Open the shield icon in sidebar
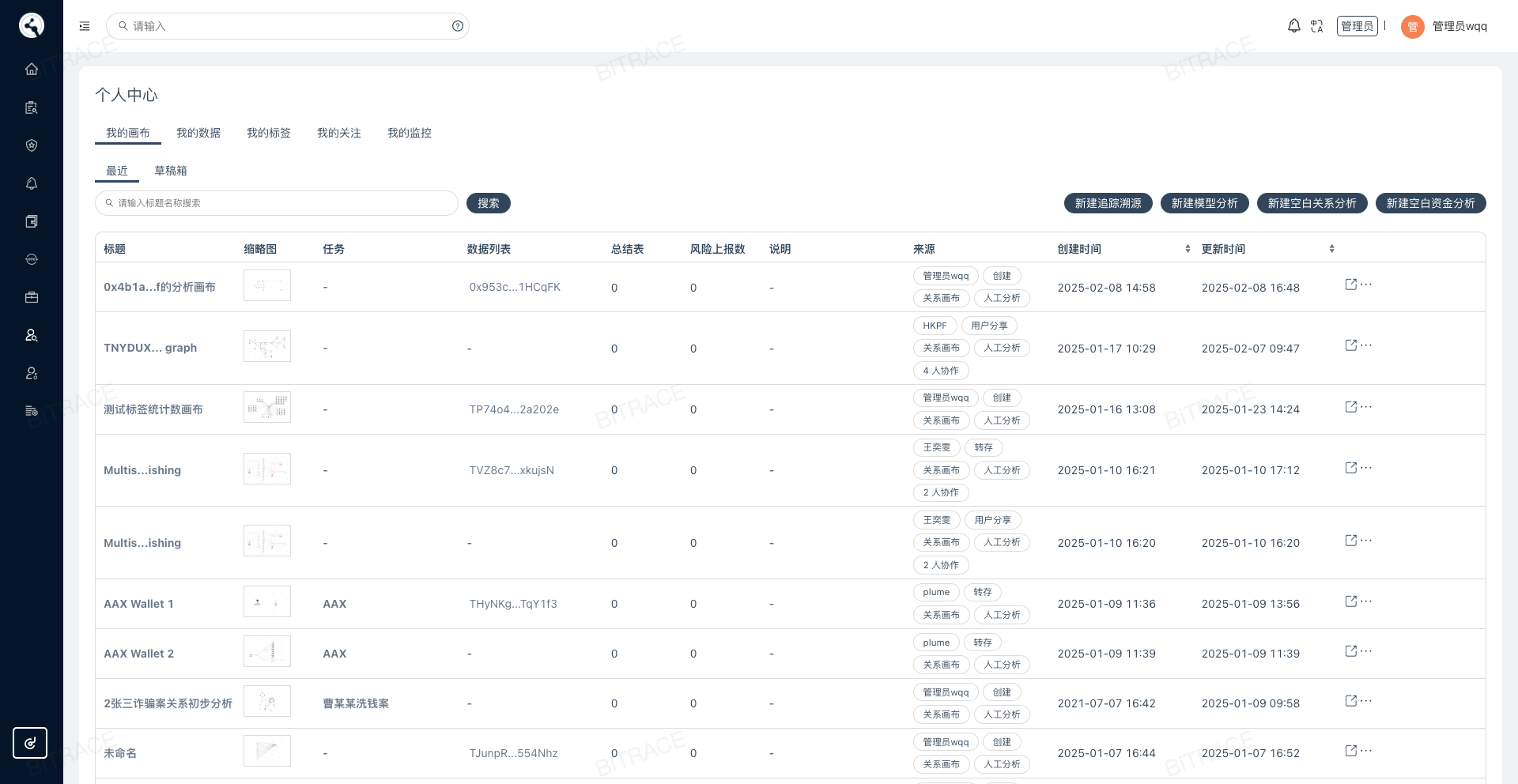Screen dimensions: 1518x784 pos(32,145)
